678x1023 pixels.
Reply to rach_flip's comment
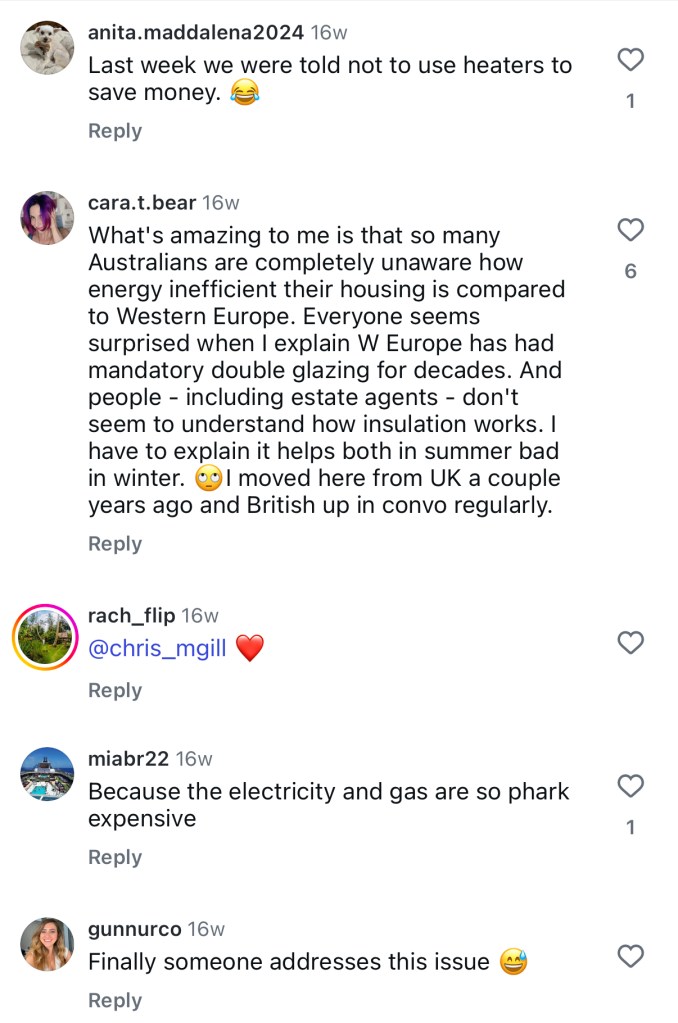pyautogui.click(x=115, y=691)
